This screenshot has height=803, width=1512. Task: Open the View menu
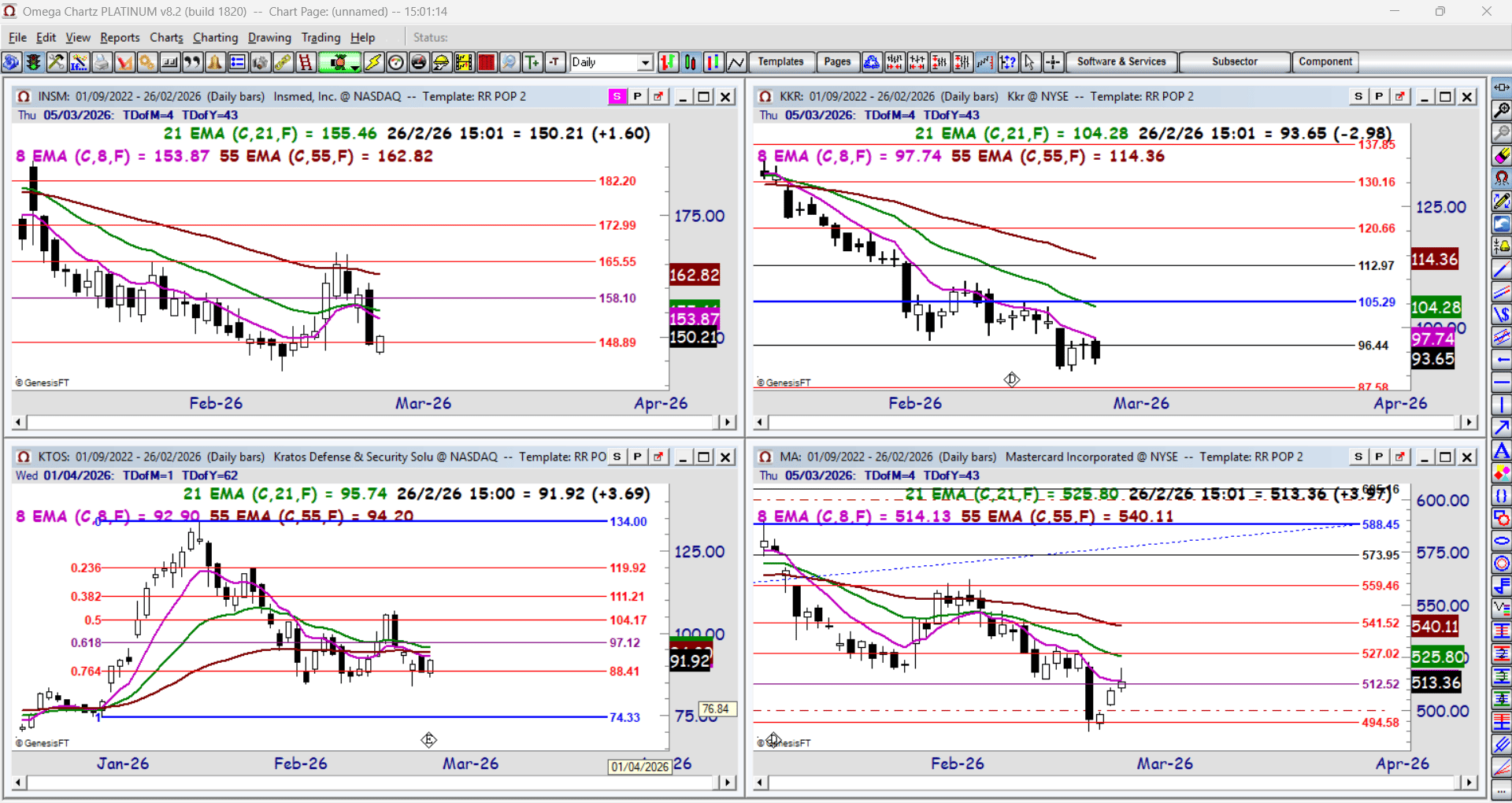[x=78, y=37]
